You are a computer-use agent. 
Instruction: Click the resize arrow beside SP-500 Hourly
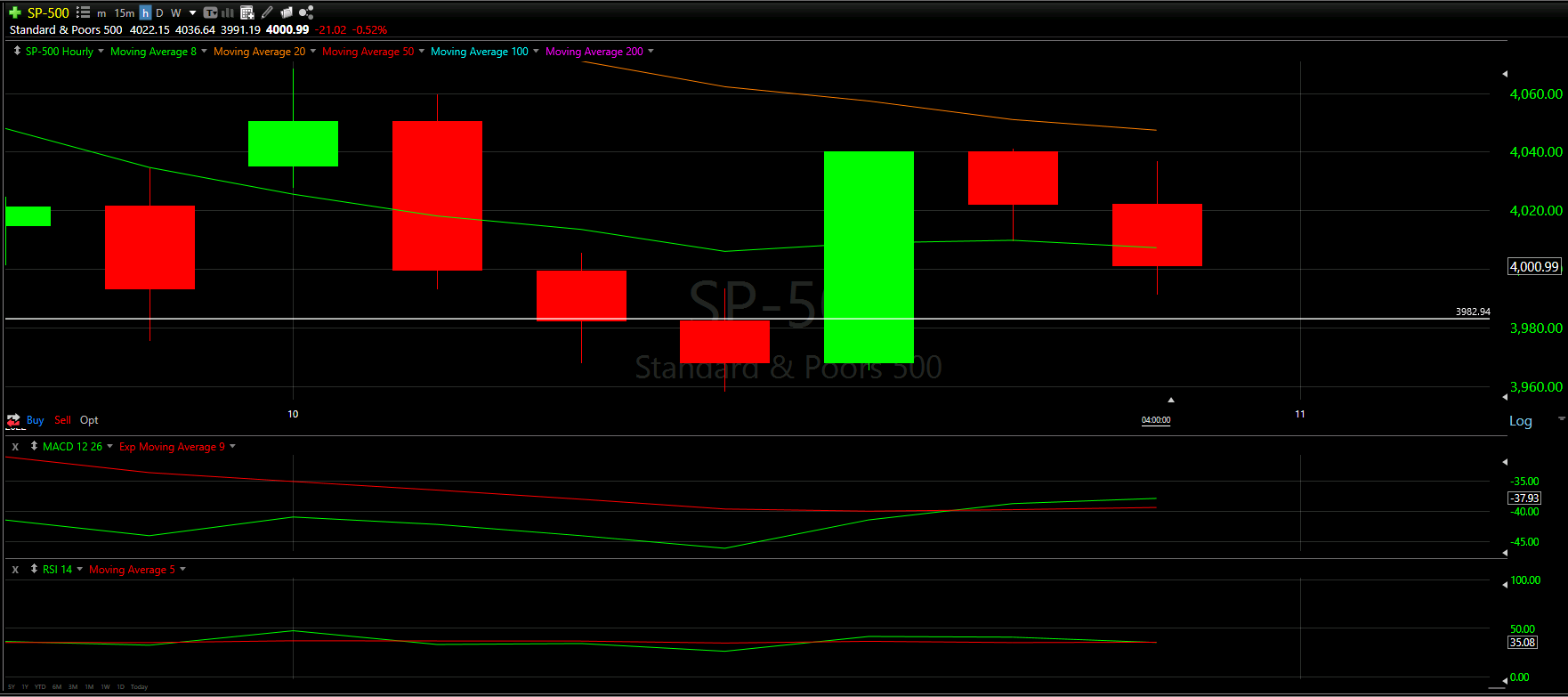[x=17, y=51]
